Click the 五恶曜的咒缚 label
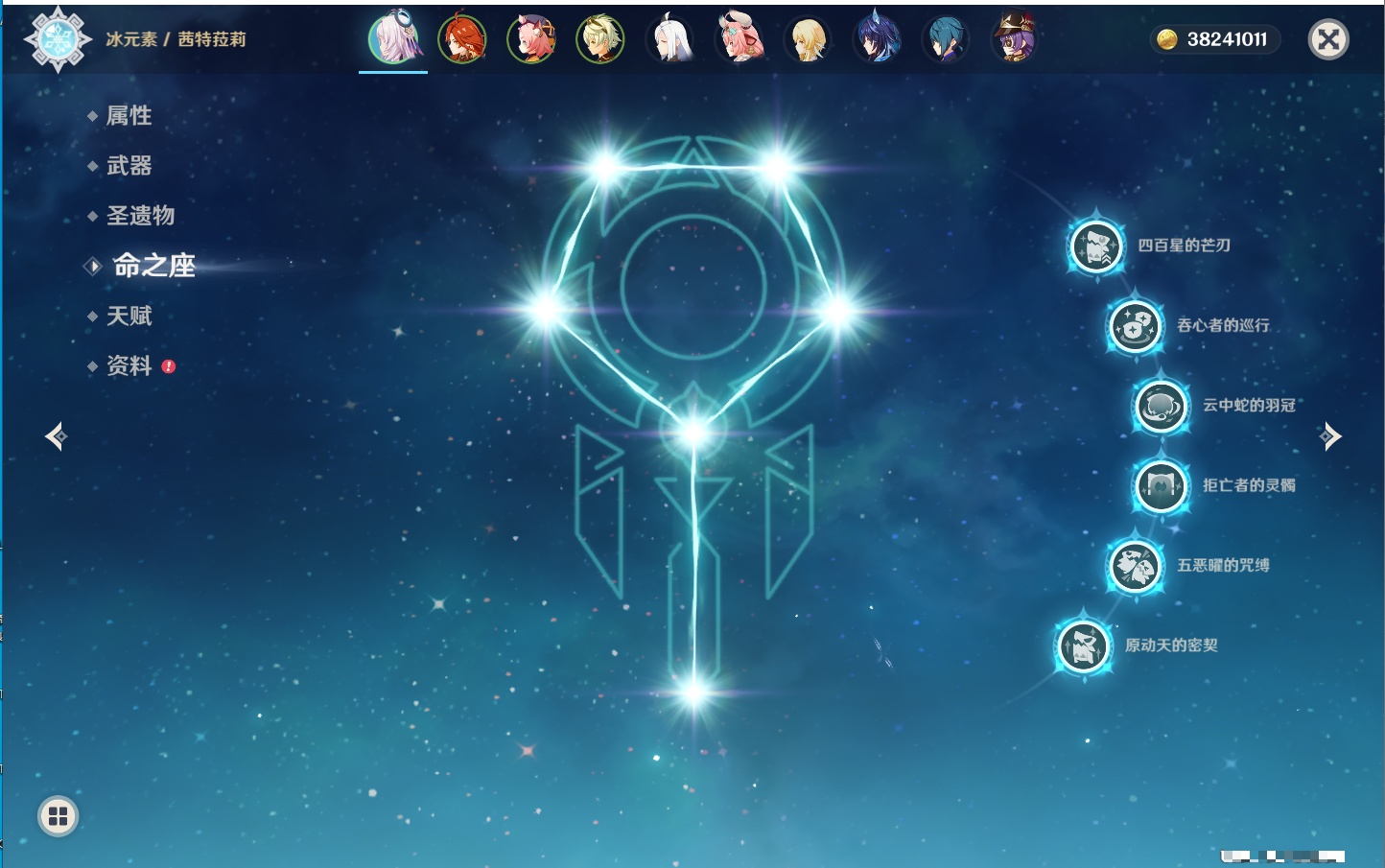Image resolution: width=1385 pixels, height=868 pixels. click(x=1223, y=565)
